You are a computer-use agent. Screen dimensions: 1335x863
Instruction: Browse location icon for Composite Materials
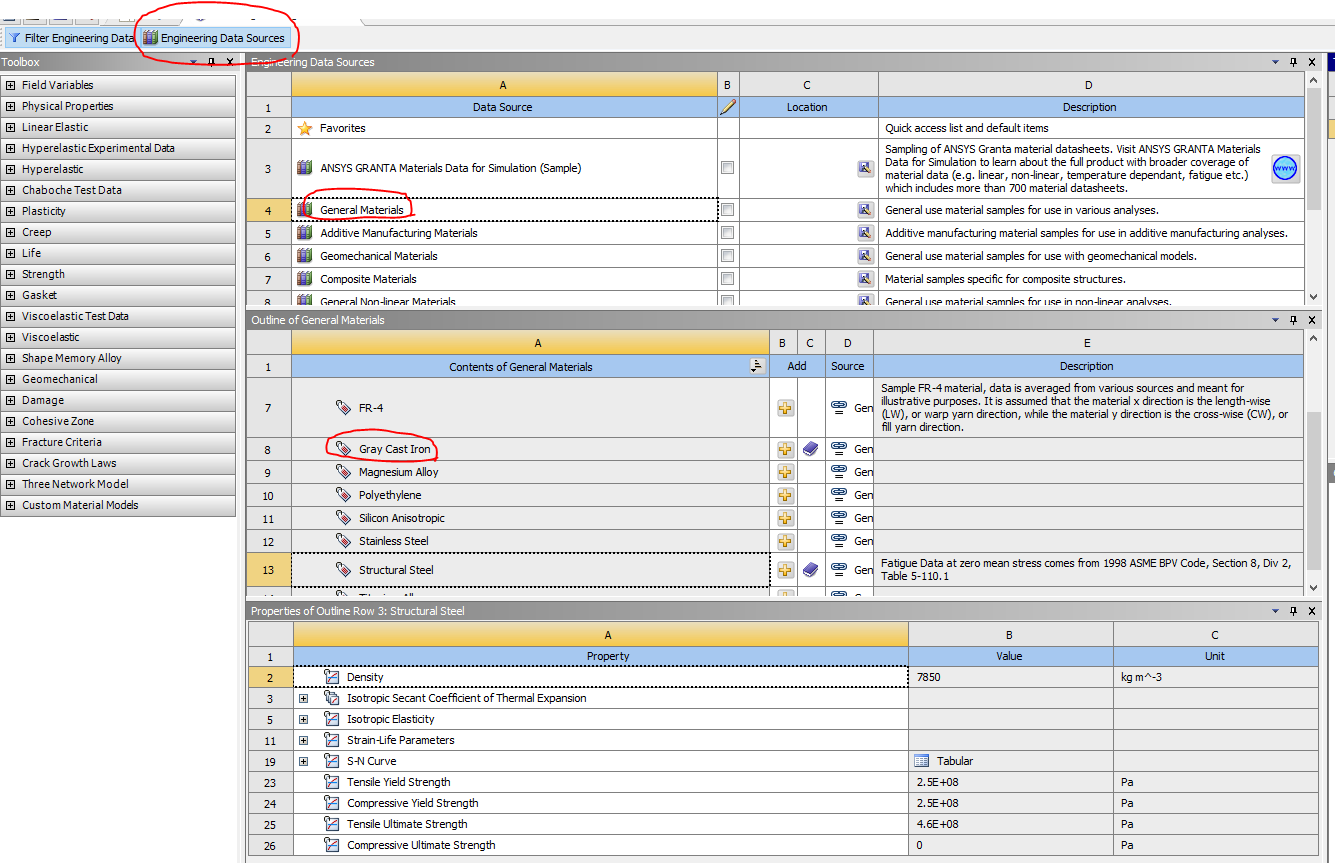point(865,279)
